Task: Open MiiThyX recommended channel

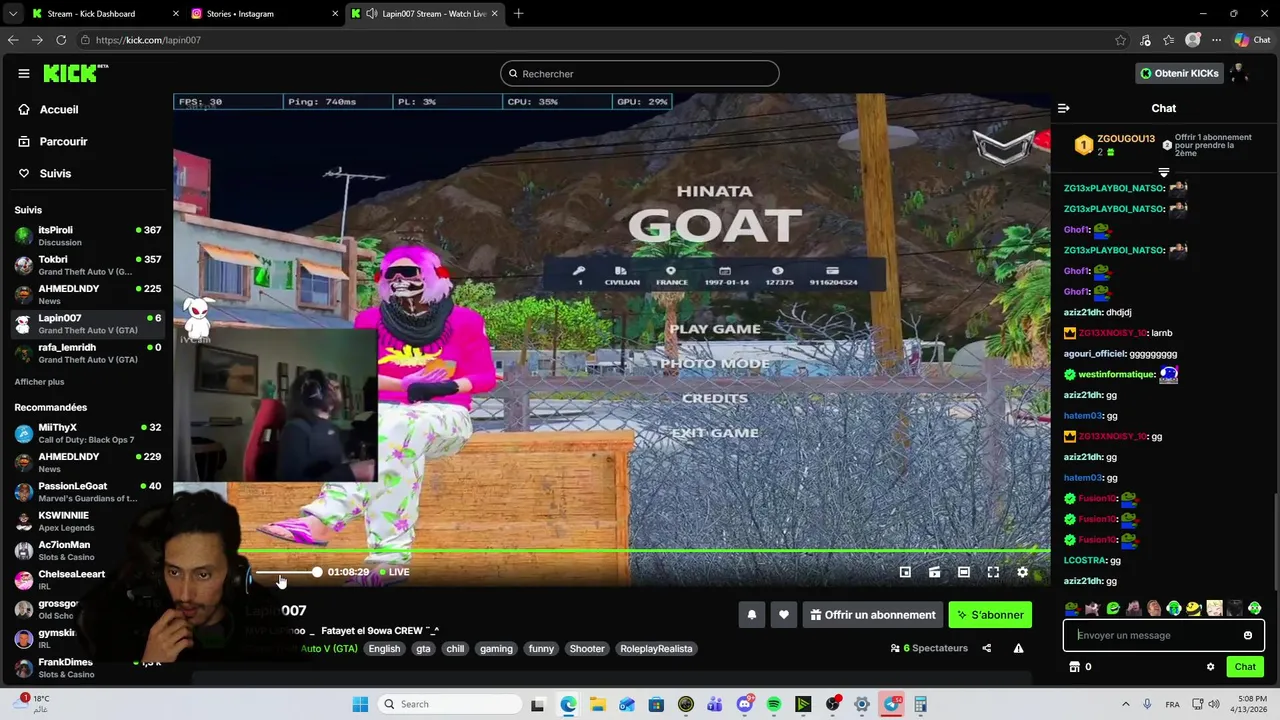Action: [87, 433]
